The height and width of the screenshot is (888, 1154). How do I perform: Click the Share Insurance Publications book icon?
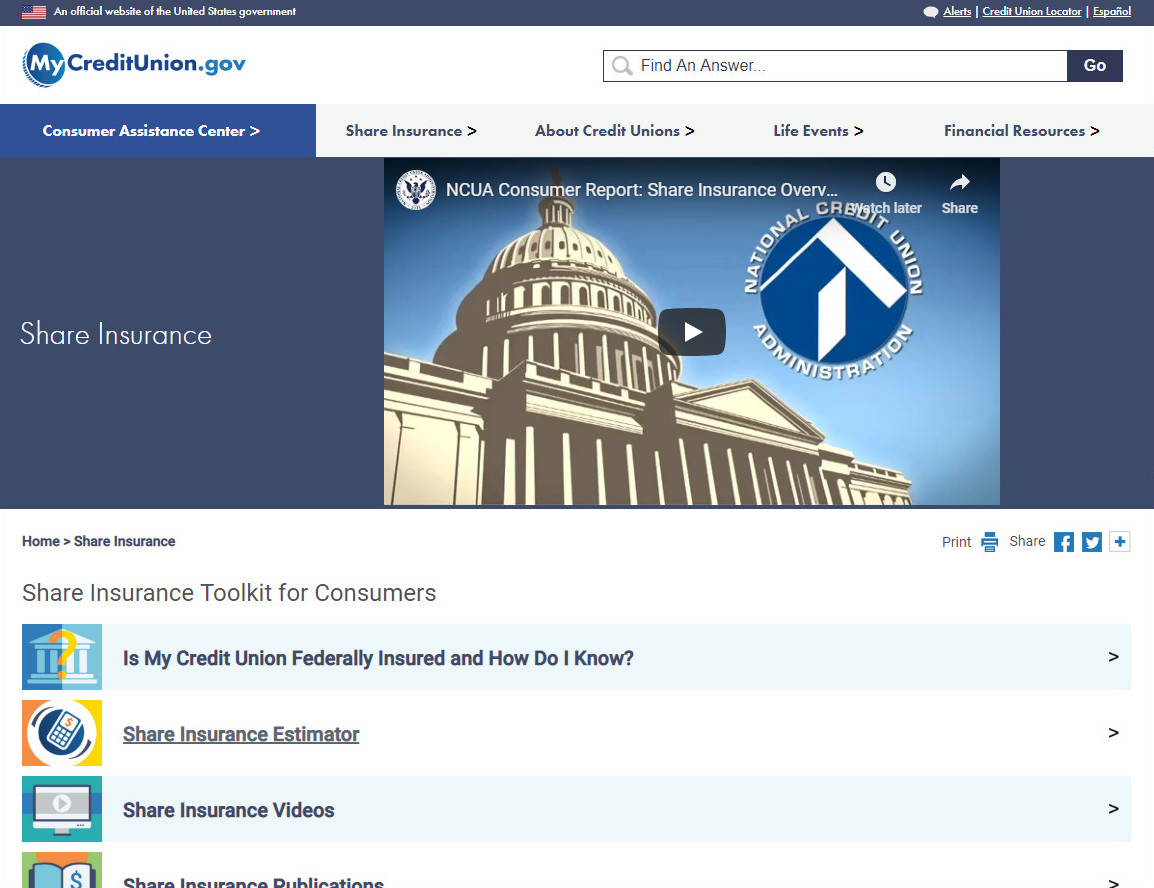click(x=62, y=870)
